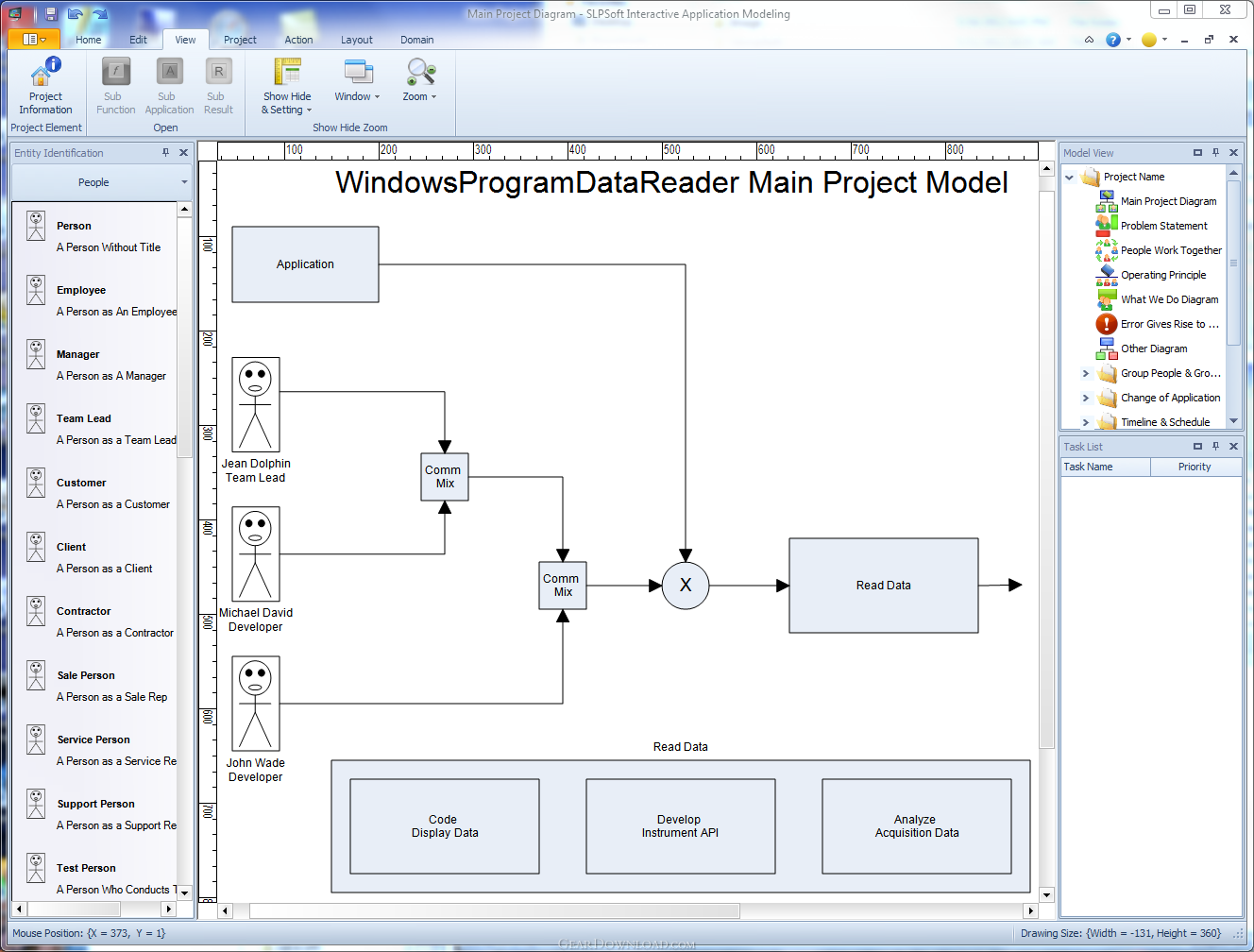
Task: Select the Customer entity icon
Action: pyautogui.click(x=36, y=483)
